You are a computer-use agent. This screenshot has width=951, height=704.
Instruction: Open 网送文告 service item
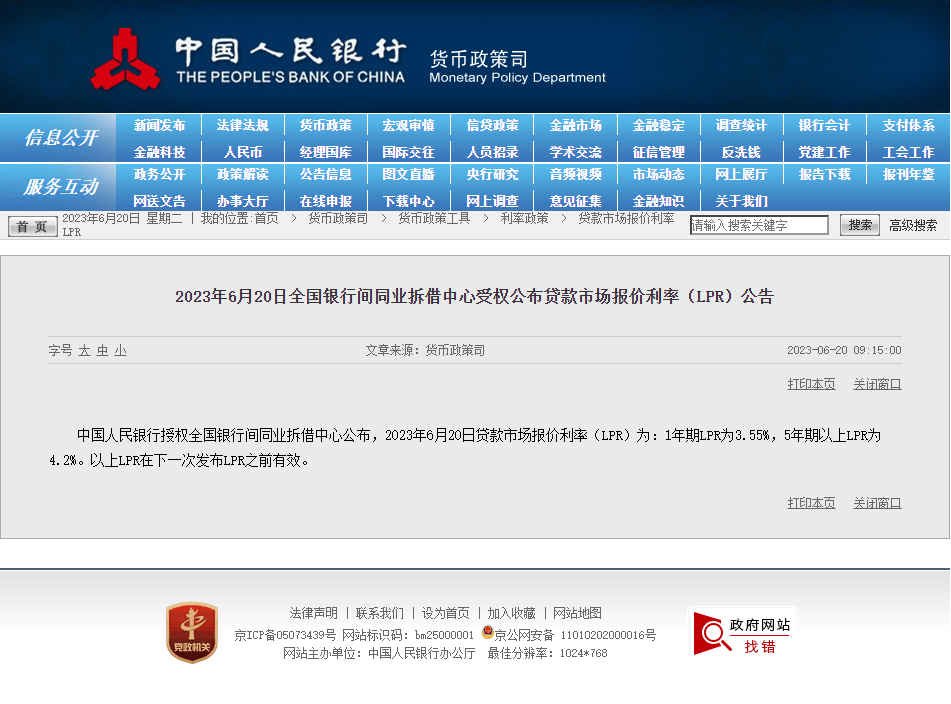click(159, 201)
